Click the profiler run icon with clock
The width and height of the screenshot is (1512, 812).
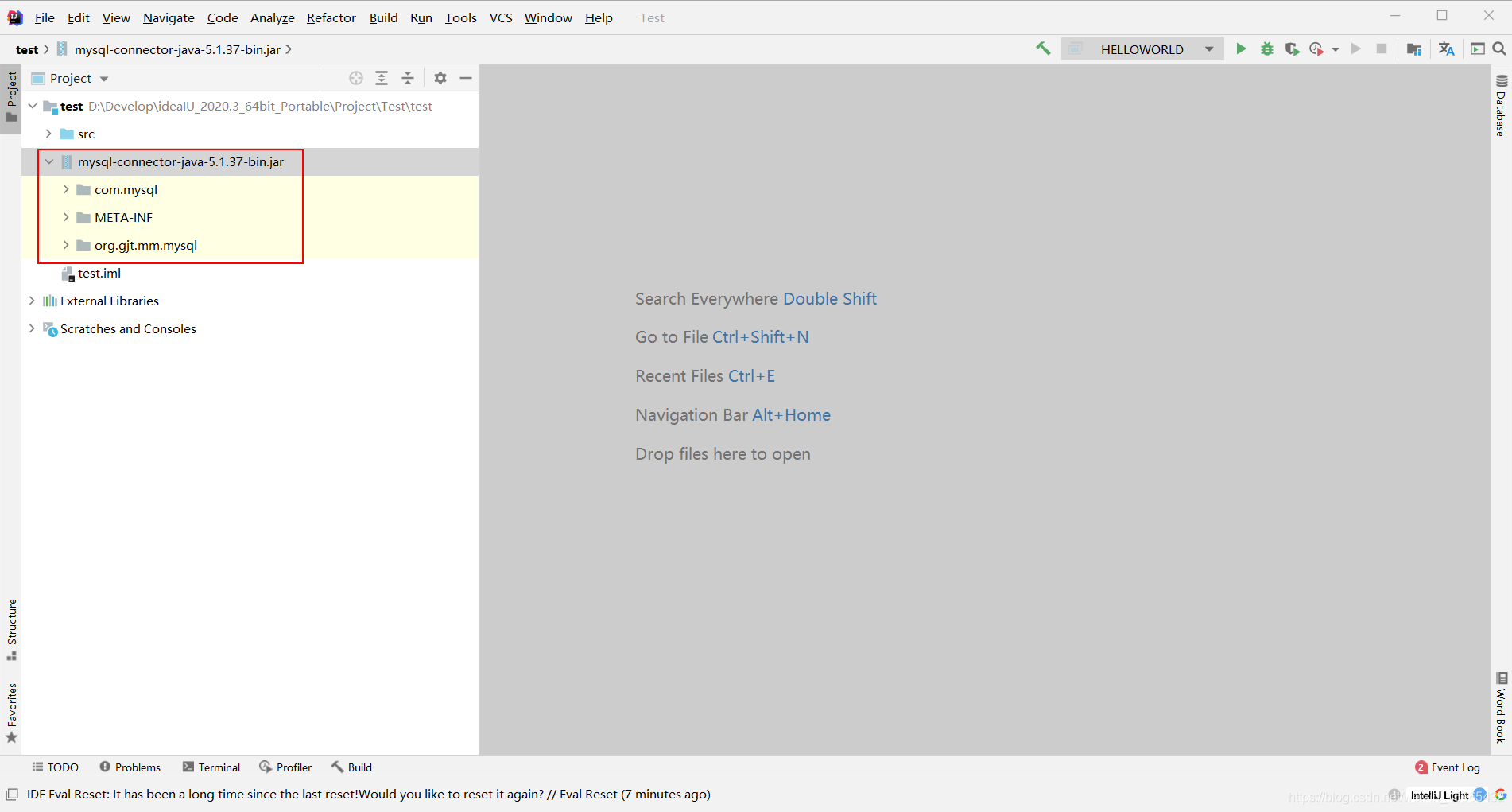pos(1316,49)
